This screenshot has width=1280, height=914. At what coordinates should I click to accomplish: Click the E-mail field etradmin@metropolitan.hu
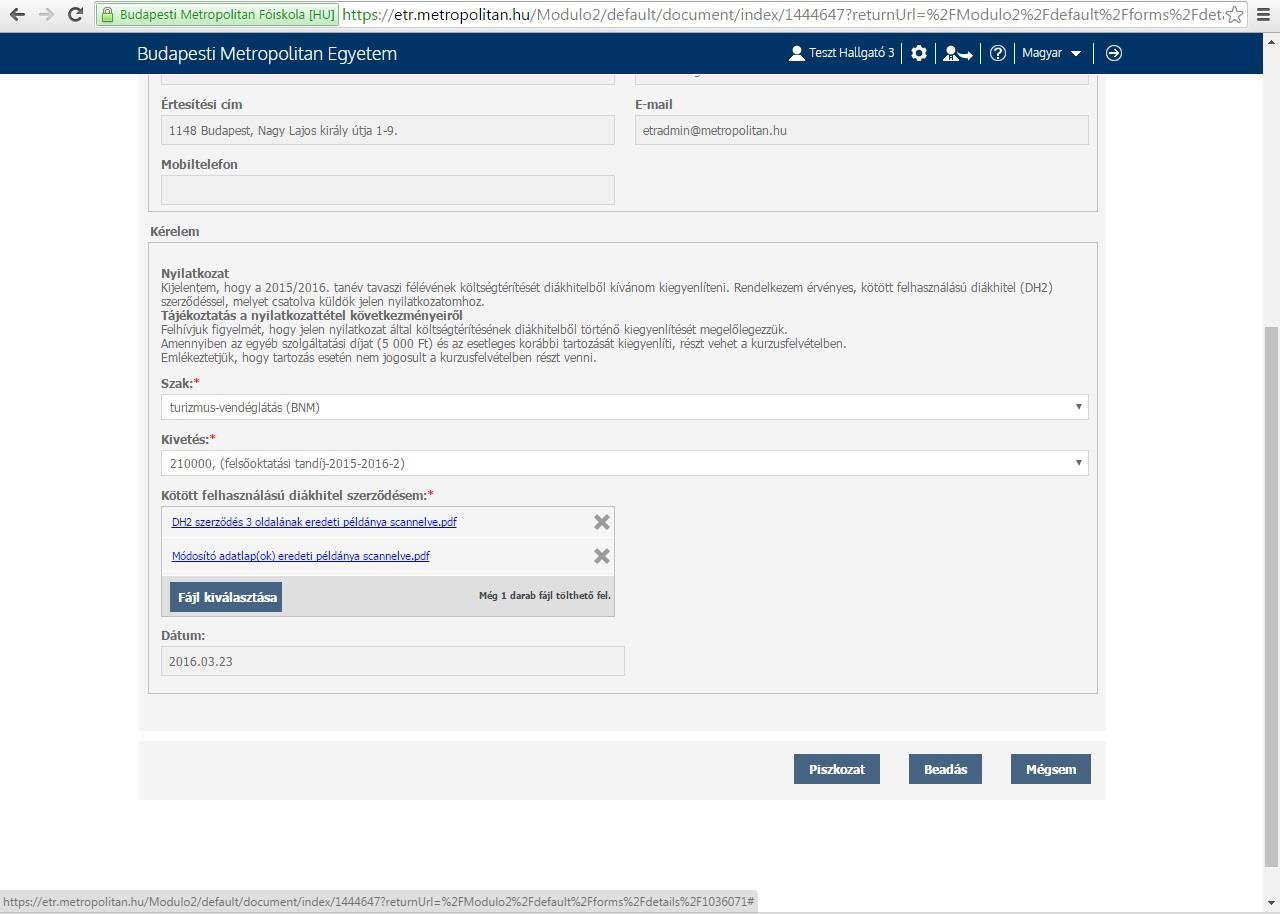(862, 130)
